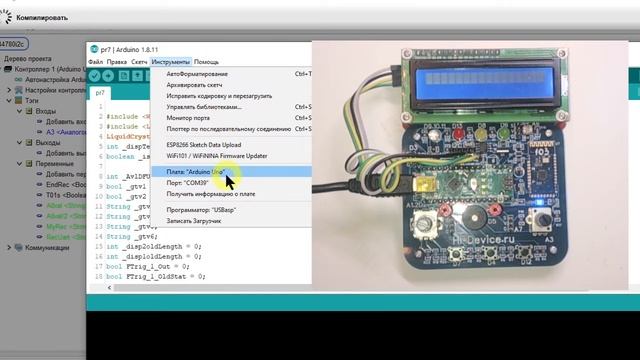Expand the Коммуникации tree node
Screen dimensions: 640x360
(x=9, y=247)
